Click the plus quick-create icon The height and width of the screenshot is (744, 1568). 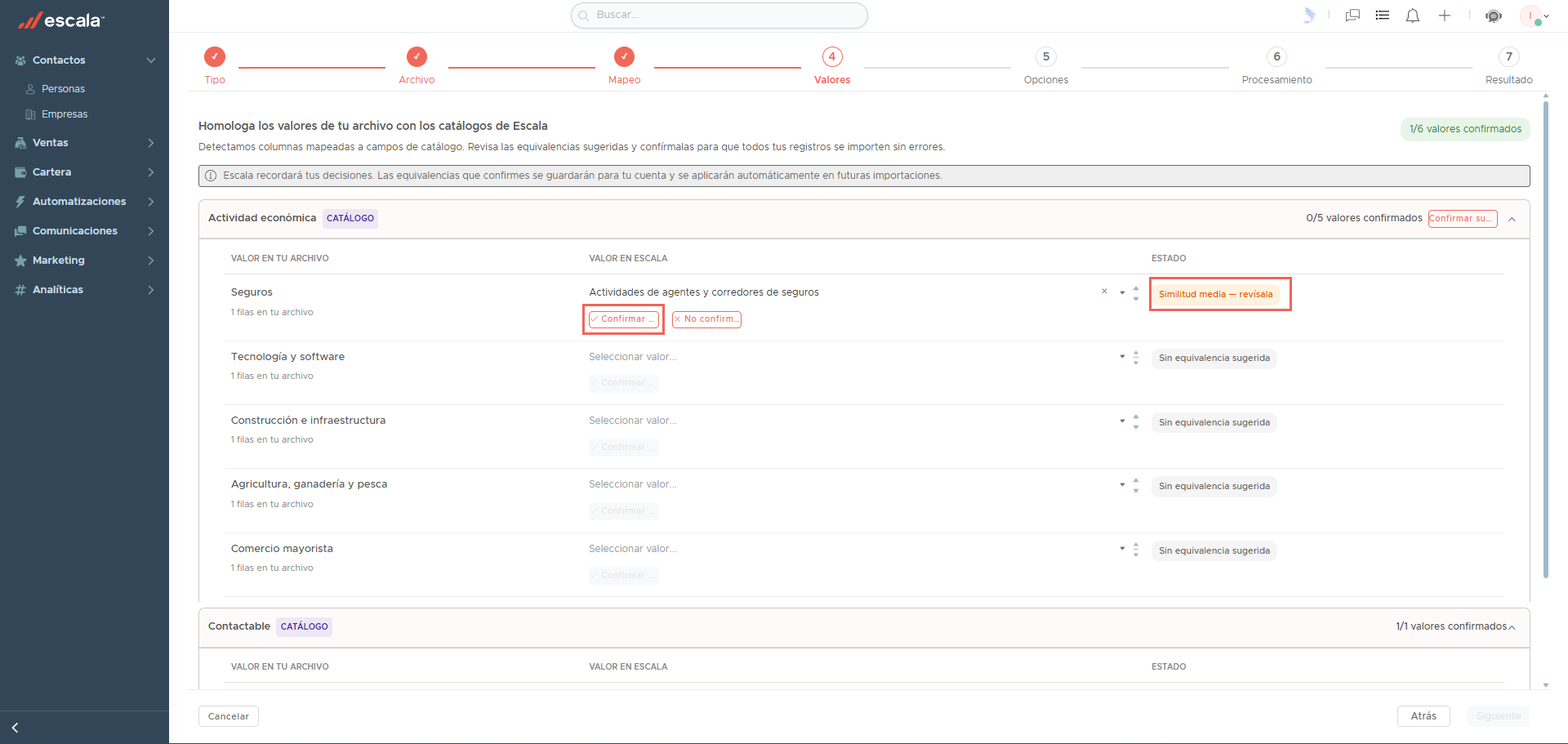click(x=1445, y=16)
